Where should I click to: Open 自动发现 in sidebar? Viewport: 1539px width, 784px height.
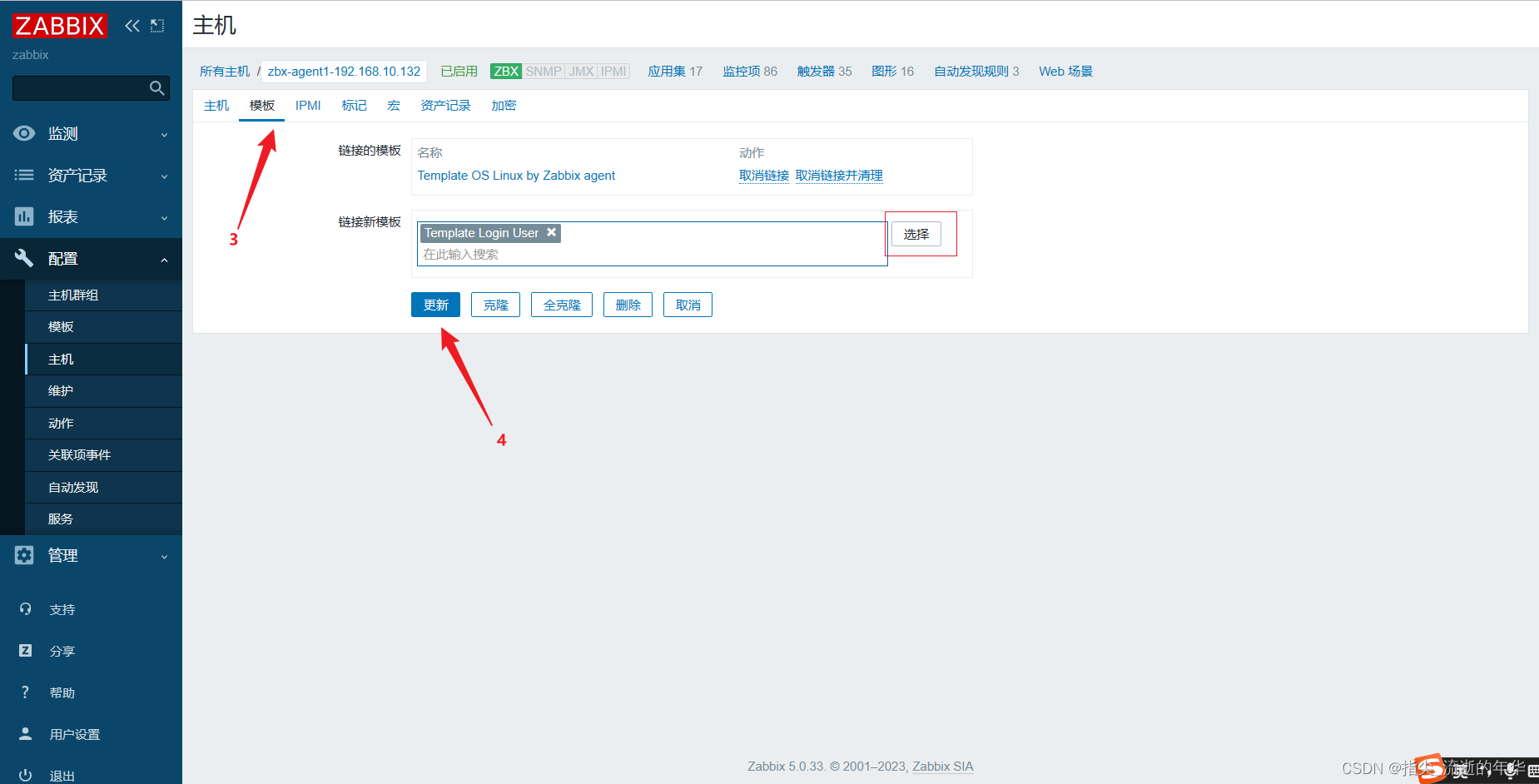tap(103, 488)
